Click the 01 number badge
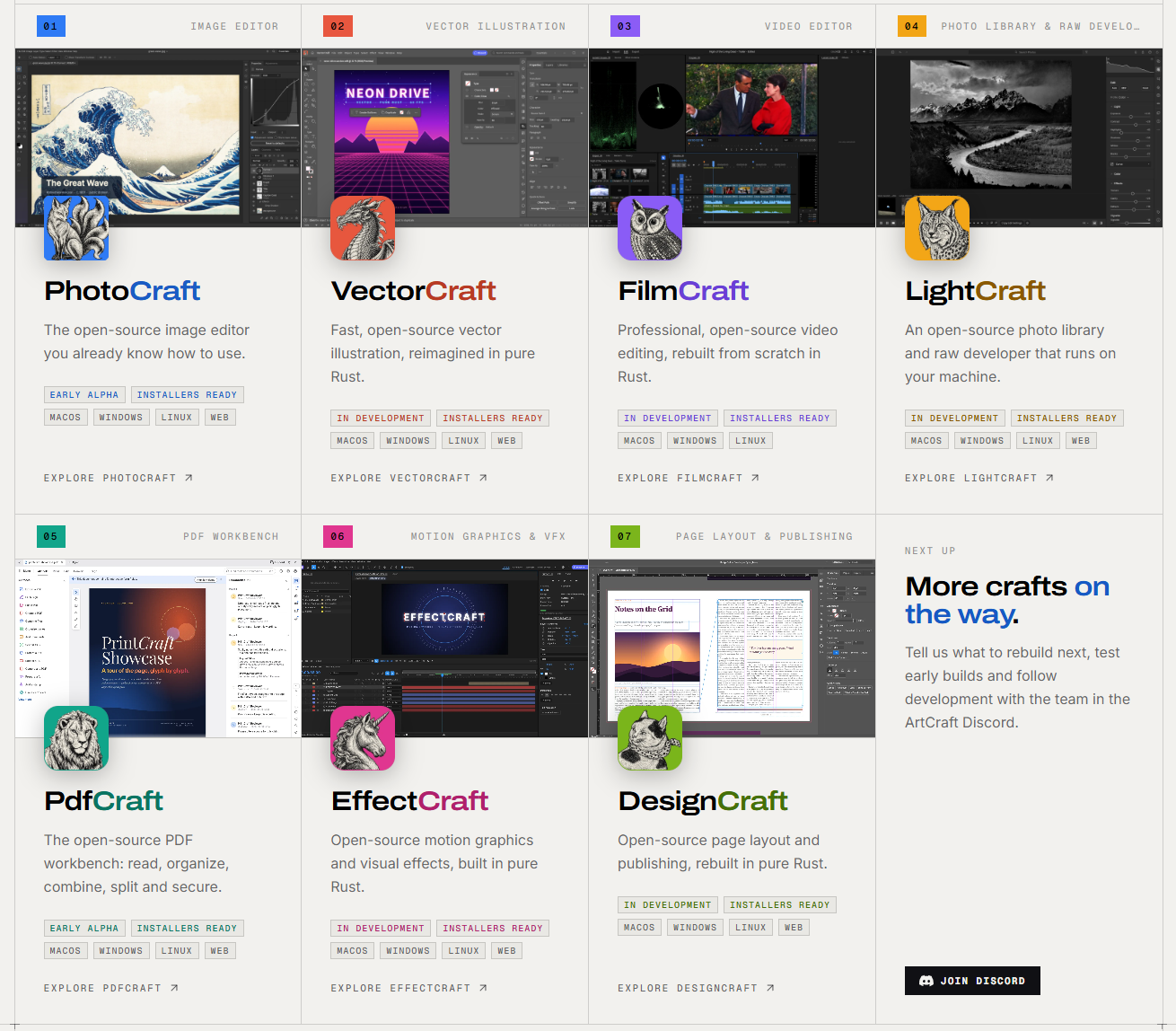Screen dimensions: 1176x1031 click(50, 26)
